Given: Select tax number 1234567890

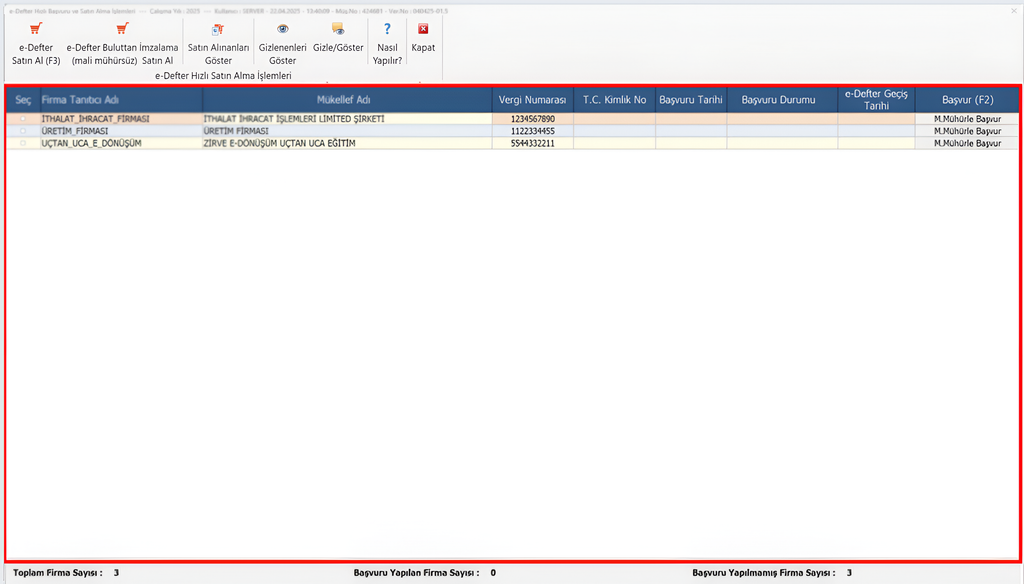Looking at the screenshot, I should click(x=533, y=119).
